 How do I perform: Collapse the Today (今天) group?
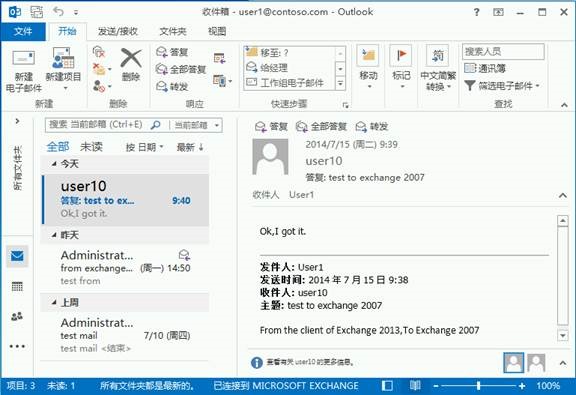pyautogui.click(x=54, y=164)
